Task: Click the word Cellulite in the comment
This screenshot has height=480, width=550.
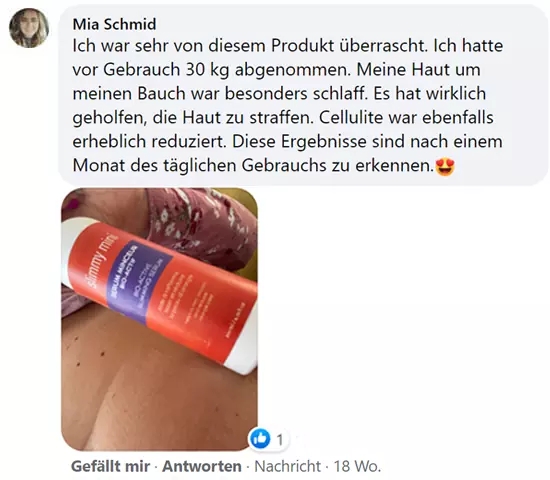Action: pyautogui.click(x=351, y=118)
